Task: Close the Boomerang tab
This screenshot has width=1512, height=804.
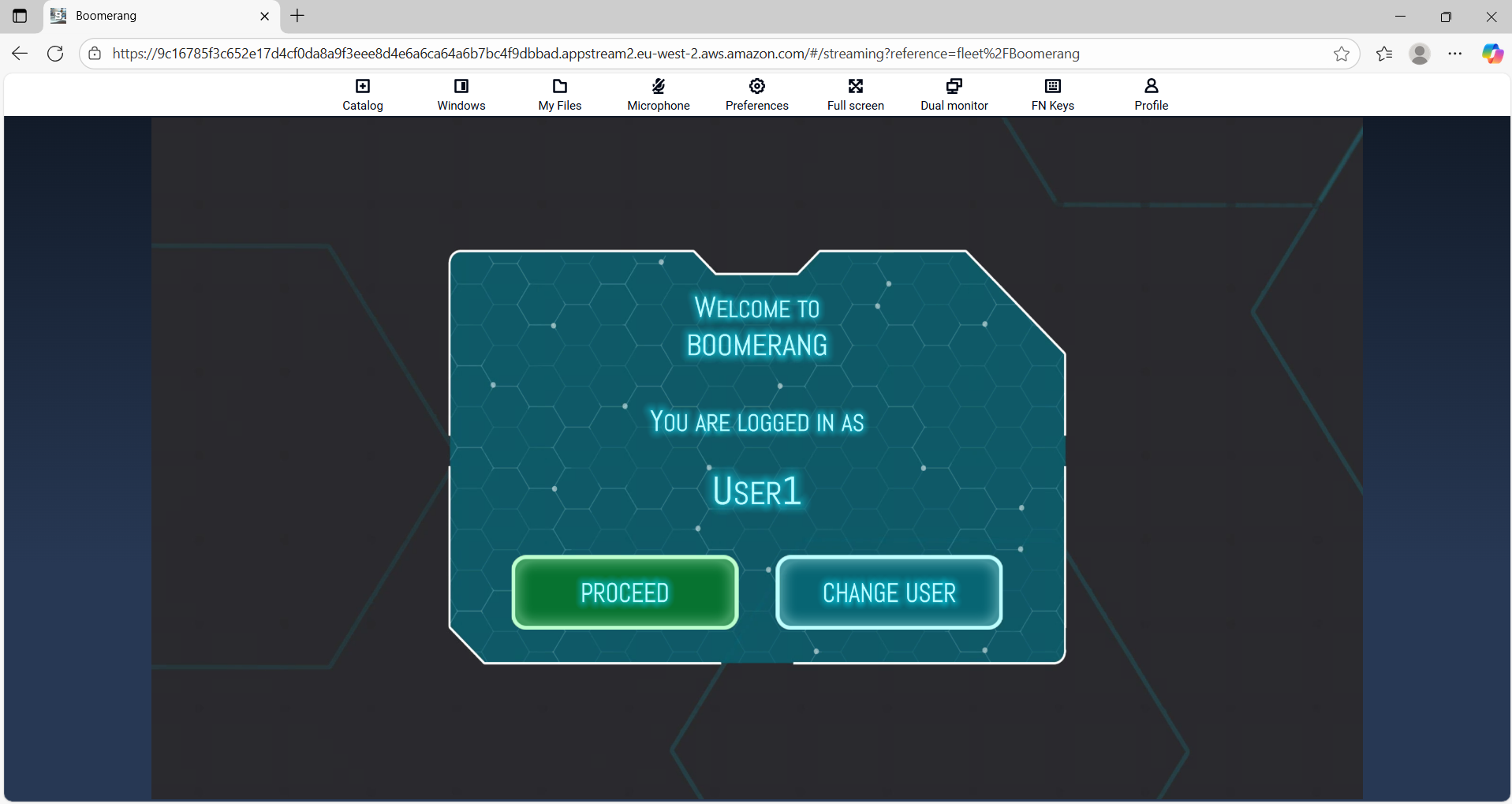Action: (265, 16)
